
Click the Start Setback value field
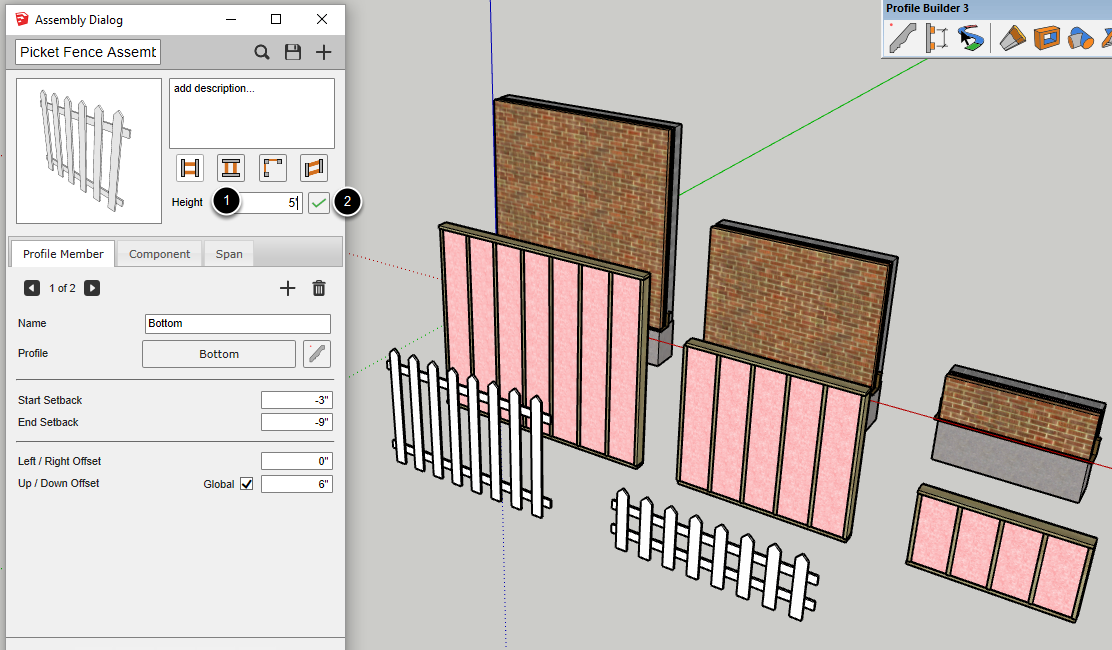[x=296, y=400]
